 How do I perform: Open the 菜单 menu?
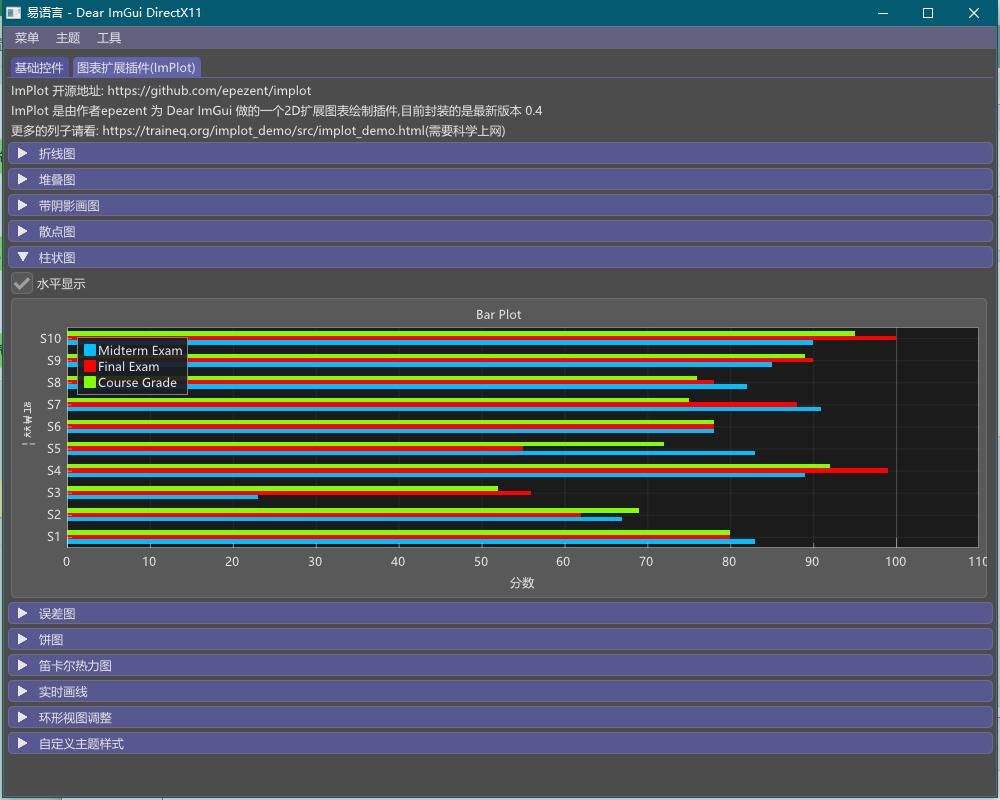pyautogui.click(x=27, y=38)
